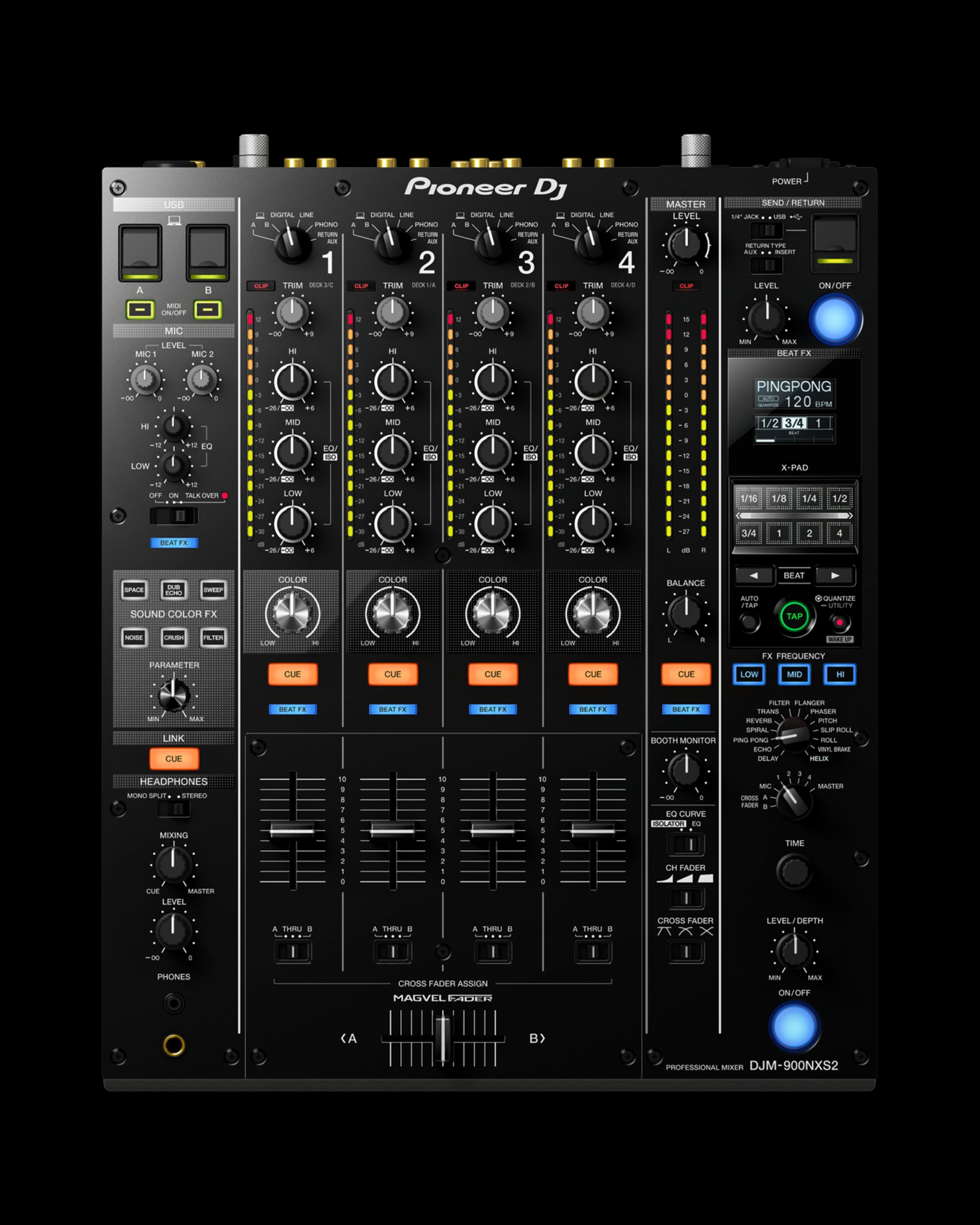Click USB port A on the mixer
The height and width of the screenshot is (1225, 980).
[140, 253]
